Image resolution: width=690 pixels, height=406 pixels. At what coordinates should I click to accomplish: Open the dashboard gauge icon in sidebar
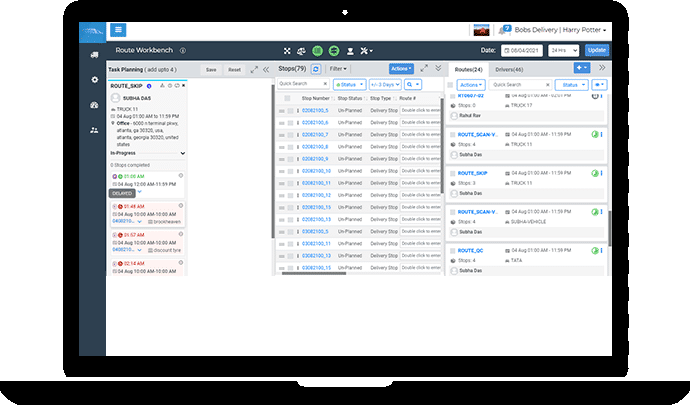[x=94, y=105]
